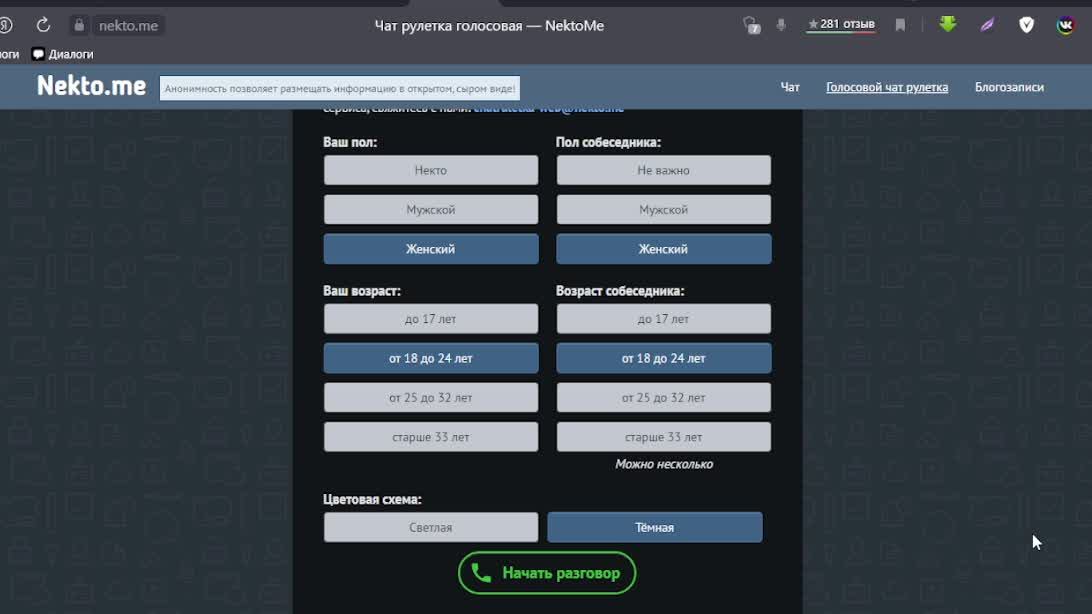Switch color scheme to Тёмная
This screenshot has height=614, width=1092.
click(x=655, y=528)
